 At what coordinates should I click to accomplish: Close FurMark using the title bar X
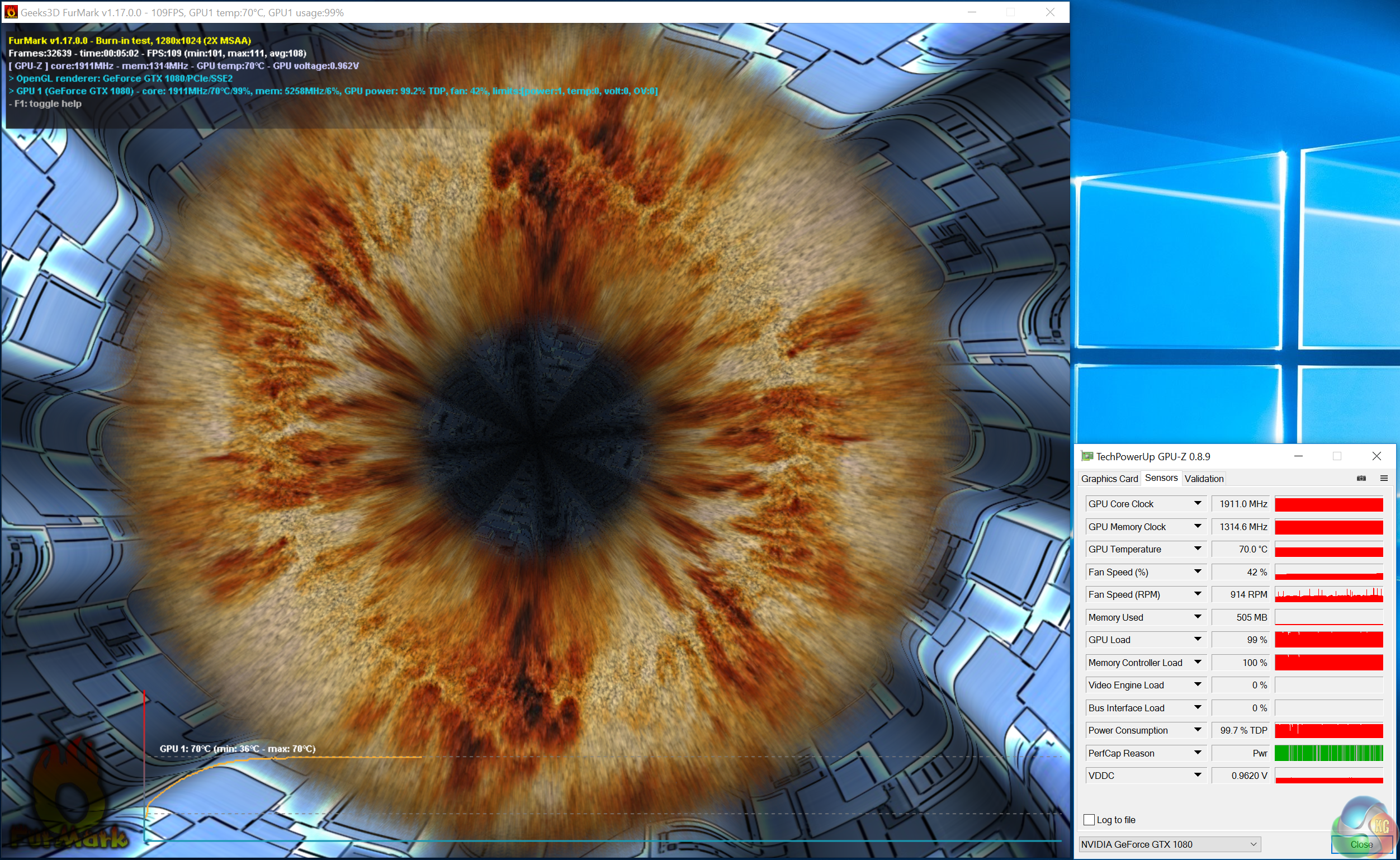1049,12
